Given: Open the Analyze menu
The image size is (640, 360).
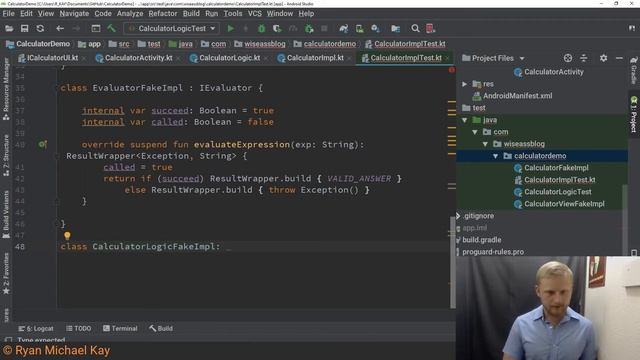Looking at the screenshot, I should [x=130, y=13].
